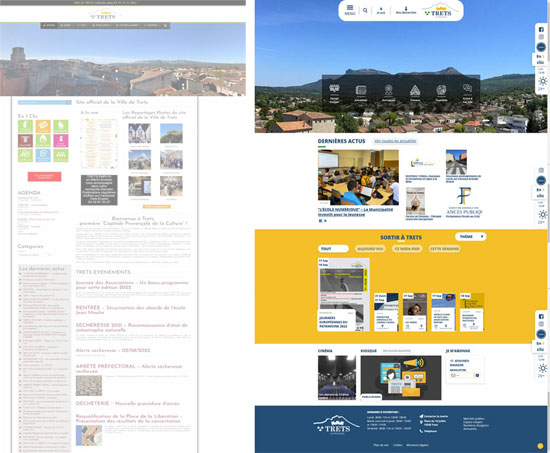Viewport: 550px width, 453px height.
Task: Open the hamburger MENU icon
Action: point(350,10)
